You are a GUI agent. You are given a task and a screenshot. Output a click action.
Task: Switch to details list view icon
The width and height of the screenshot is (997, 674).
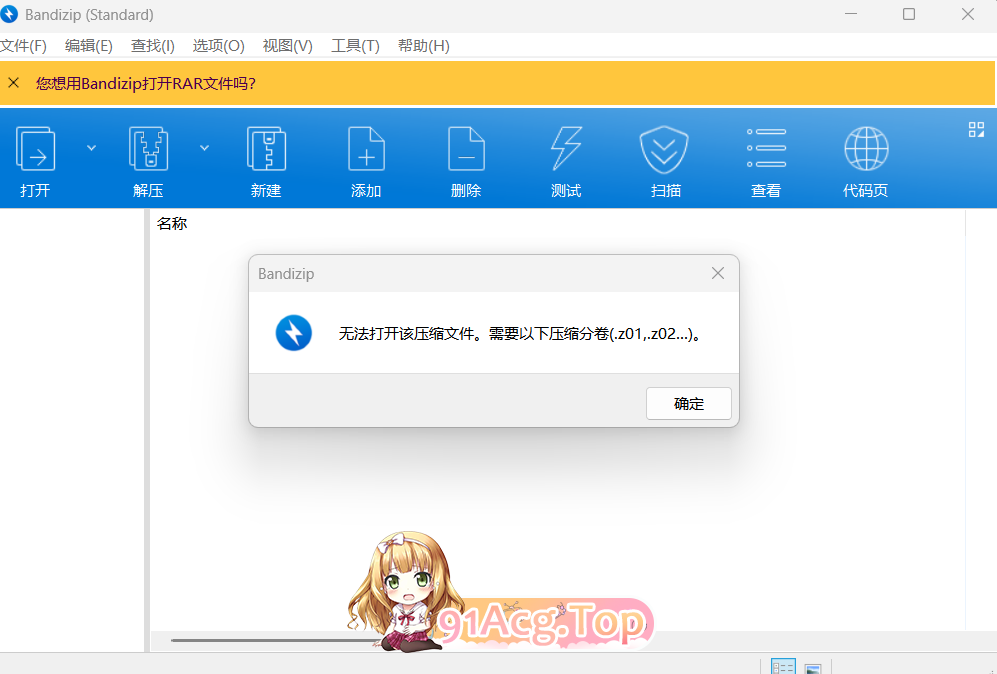[x=783, y=666]
